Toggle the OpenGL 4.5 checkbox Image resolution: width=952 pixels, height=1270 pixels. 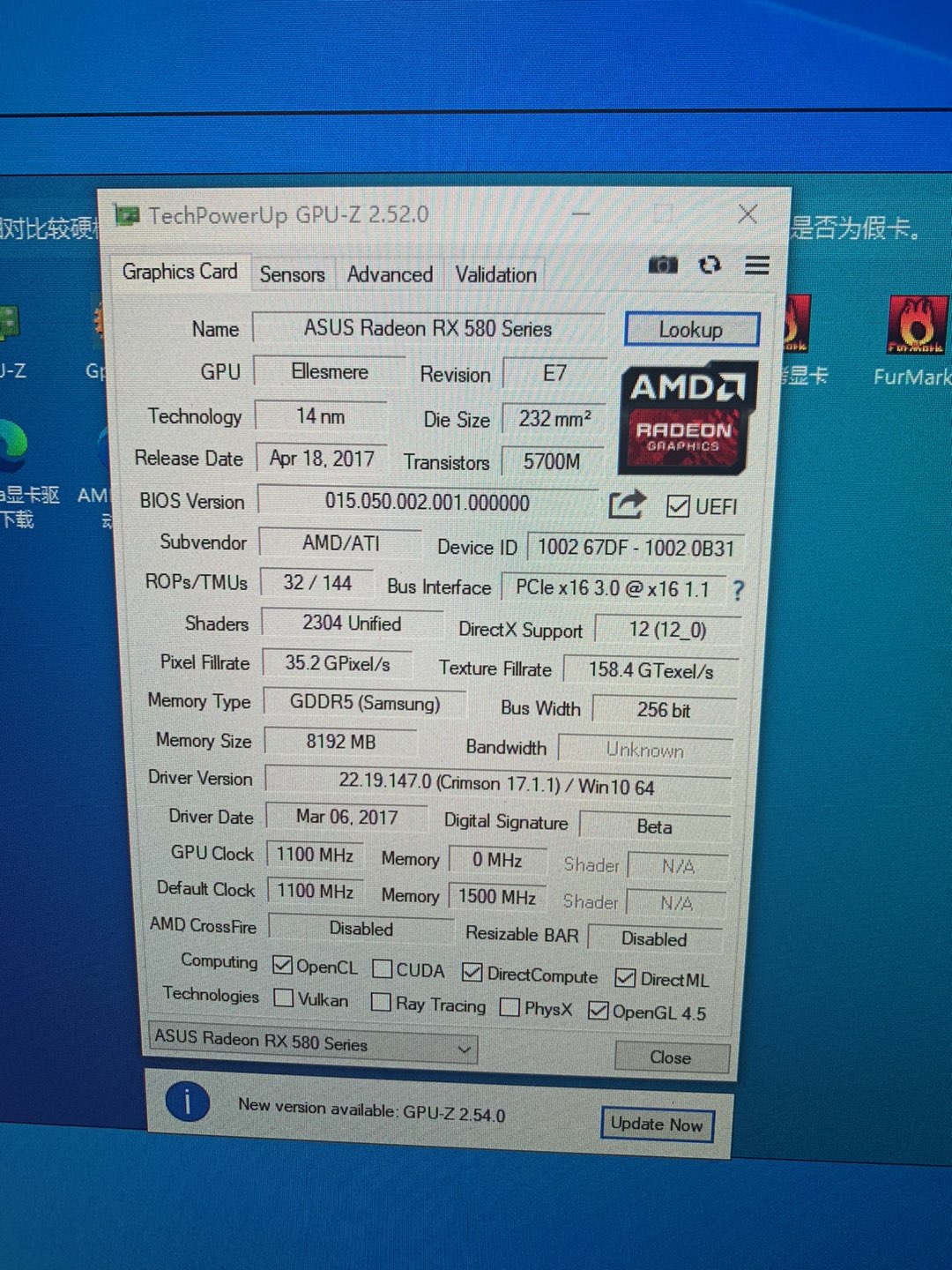point(598,1011)
